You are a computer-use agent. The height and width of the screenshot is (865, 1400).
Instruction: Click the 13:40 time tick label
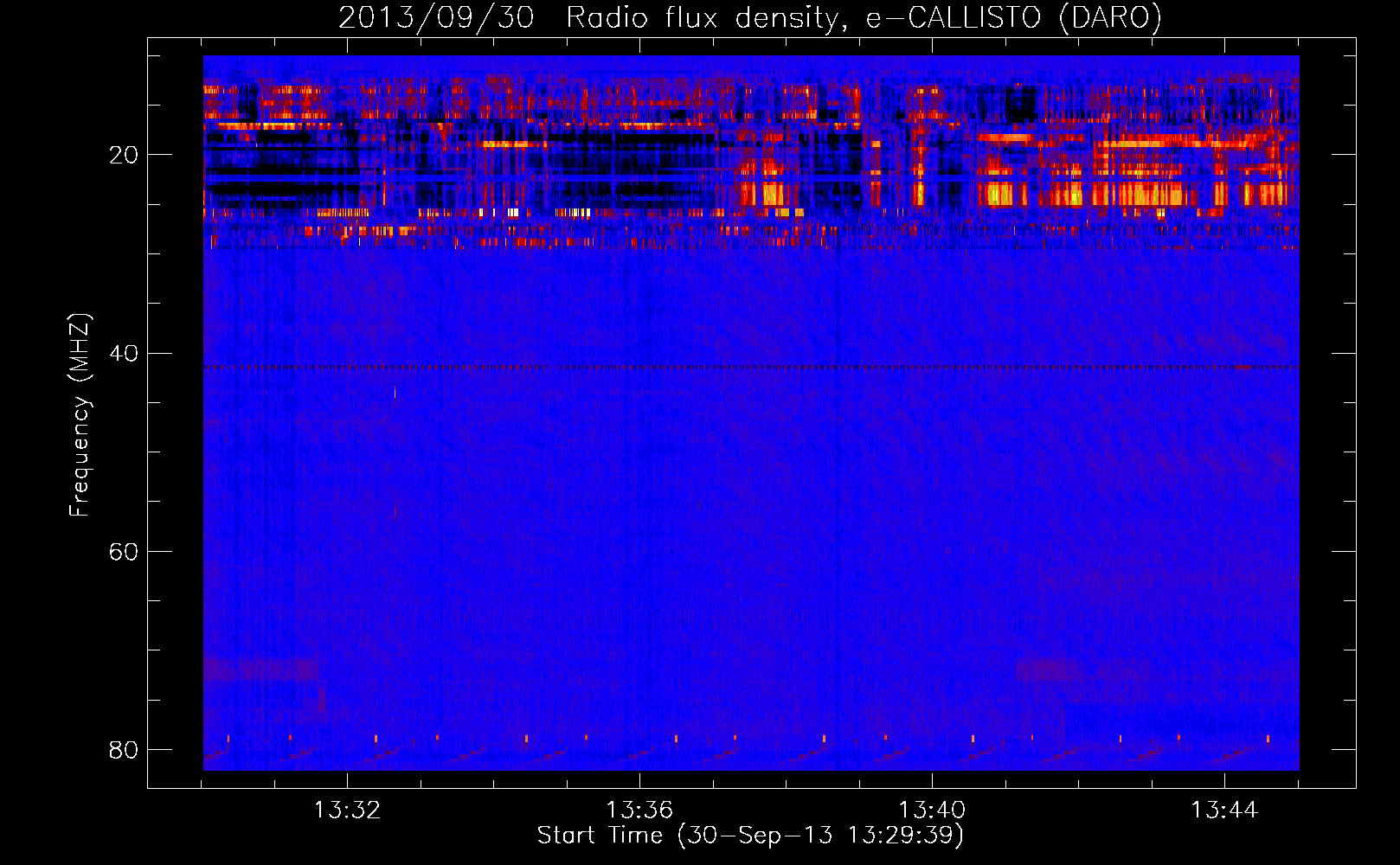tap(932, 811)
